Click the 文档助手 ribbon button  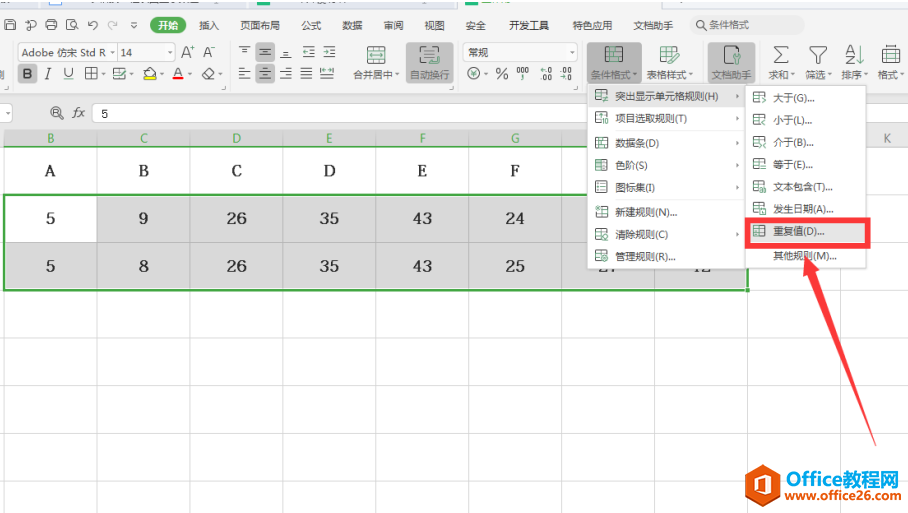(x=731, y=63)
